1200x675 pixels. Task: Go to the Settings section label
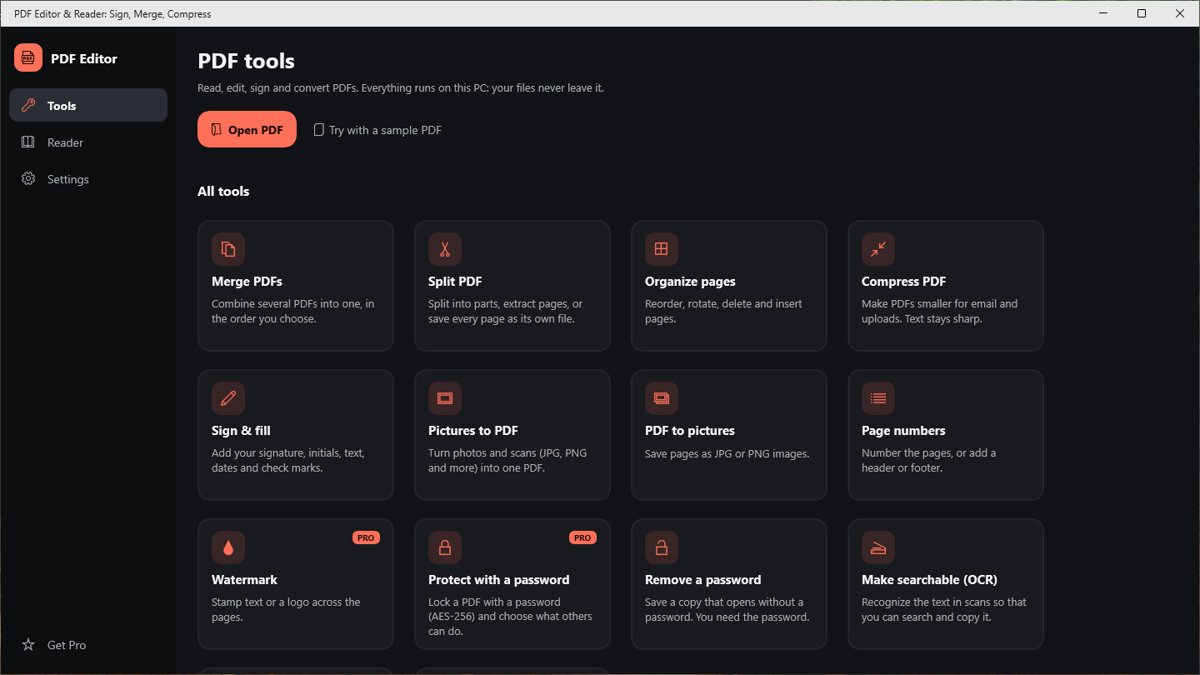(x=68, y=180)
